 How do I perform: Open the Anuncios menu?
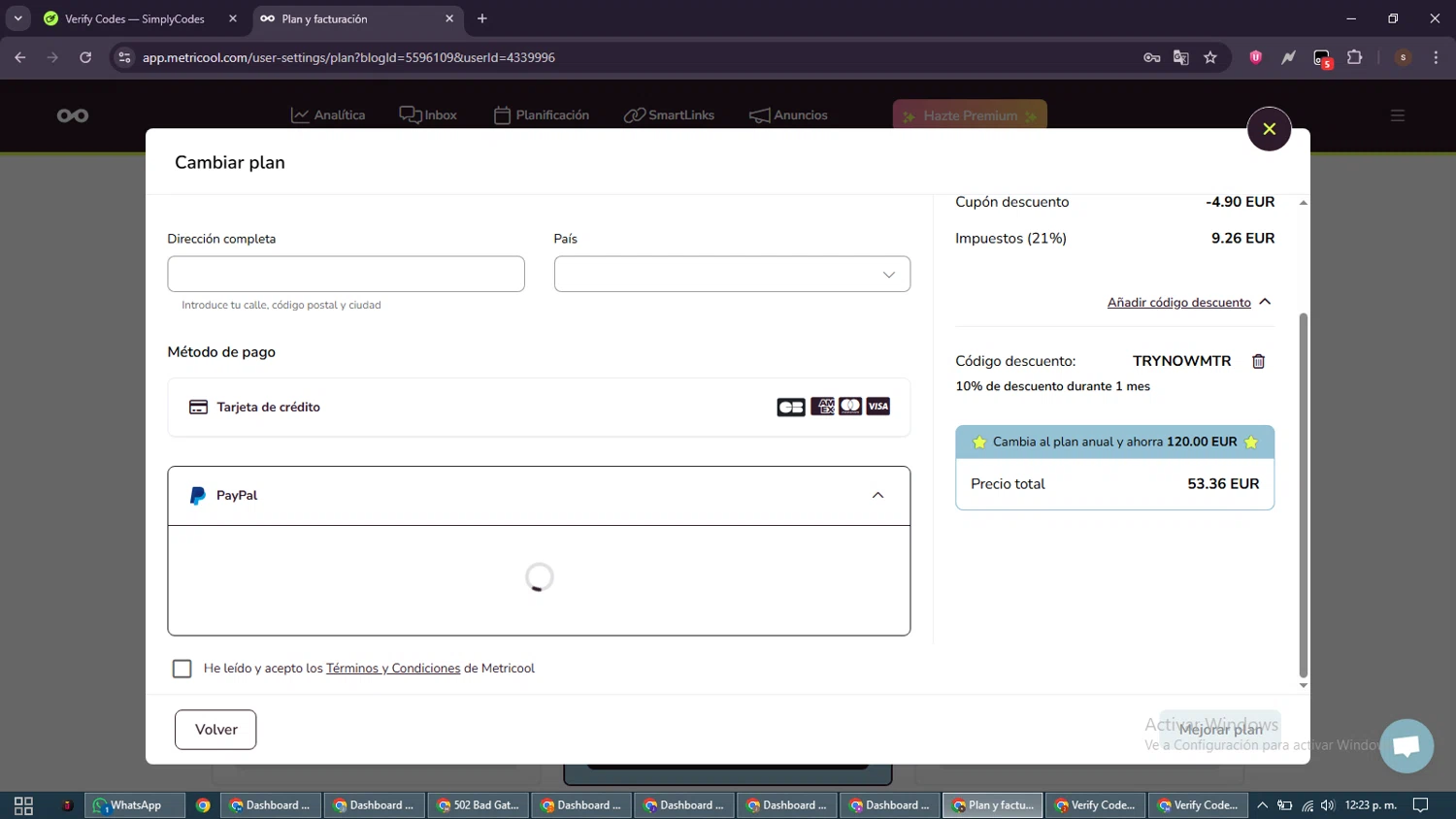coord(788,115)
